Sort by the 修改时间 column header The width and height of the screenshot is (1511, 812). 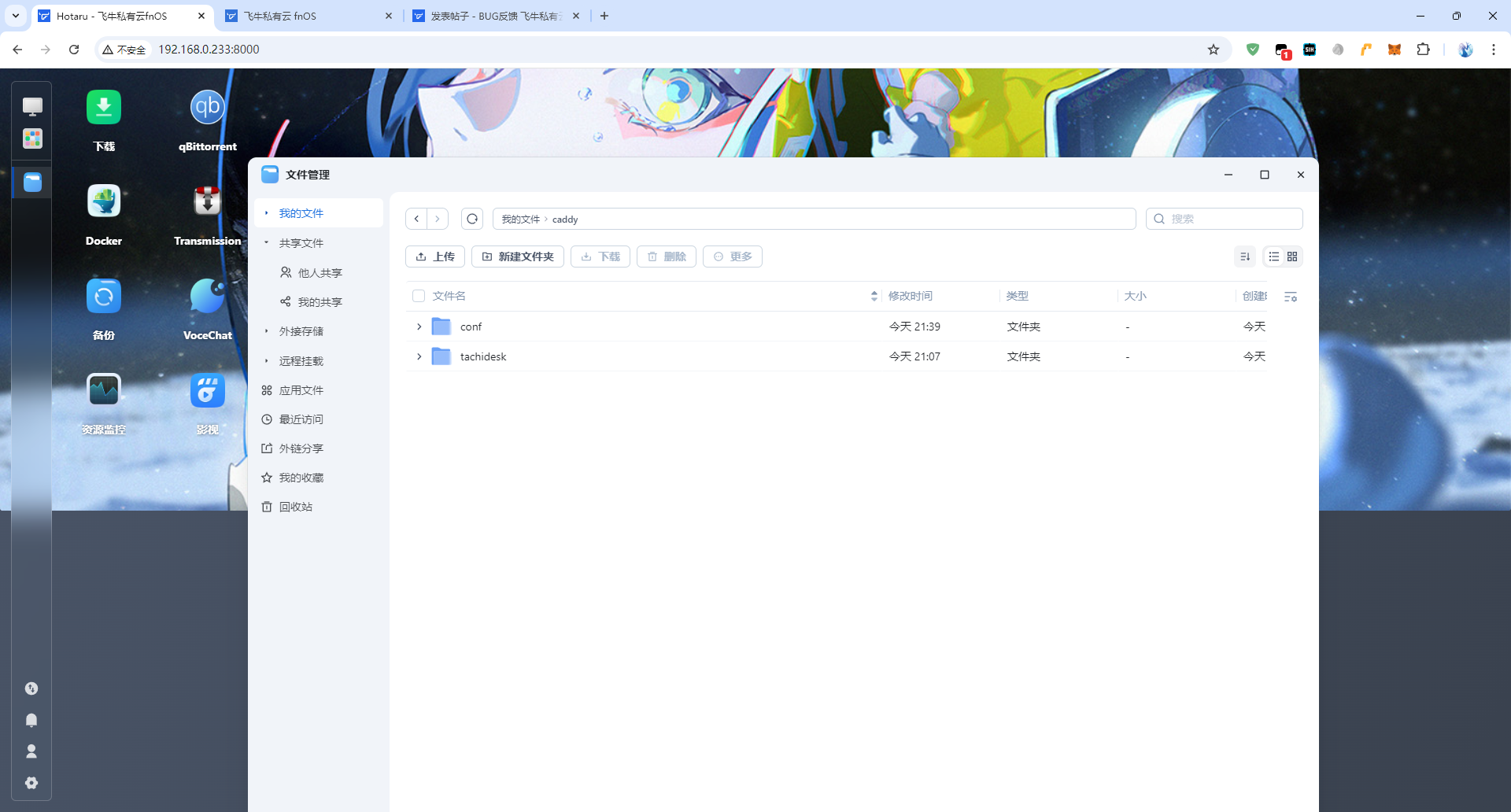pos(911,296)
